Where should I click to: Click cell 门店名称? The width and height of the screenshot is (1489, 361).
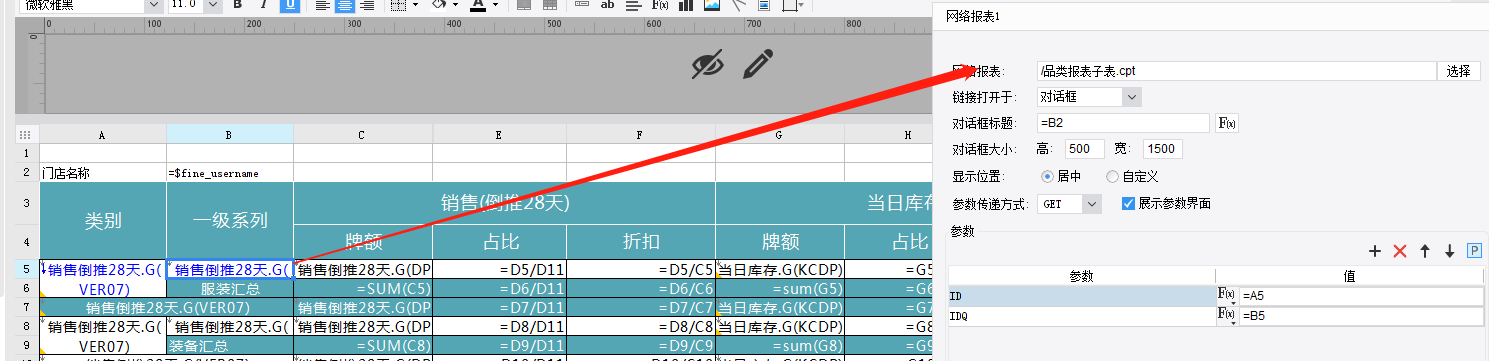(x=103, y=173)
